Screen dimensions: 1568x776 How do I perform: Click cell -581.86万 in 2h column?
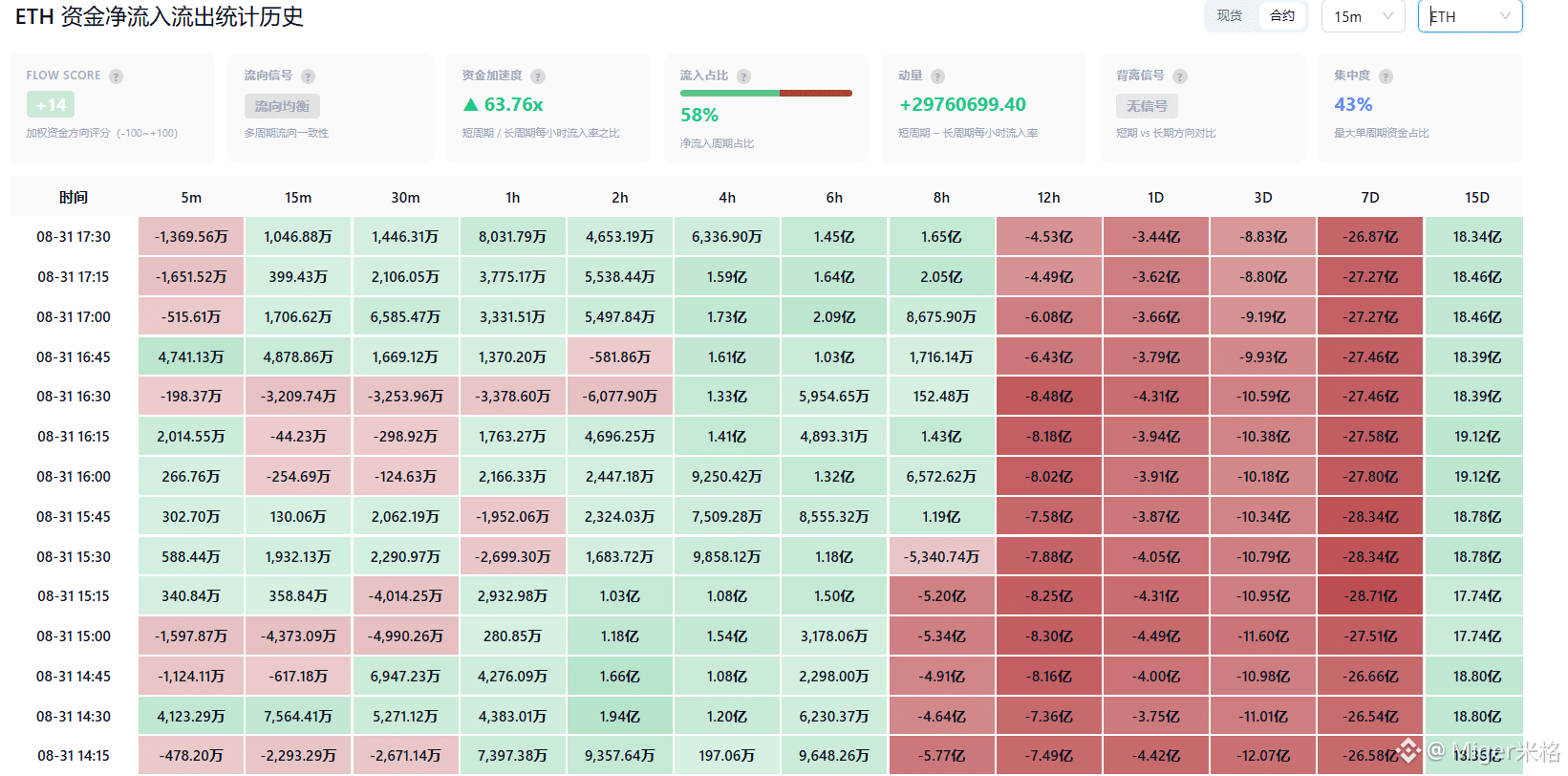point(620,356)
